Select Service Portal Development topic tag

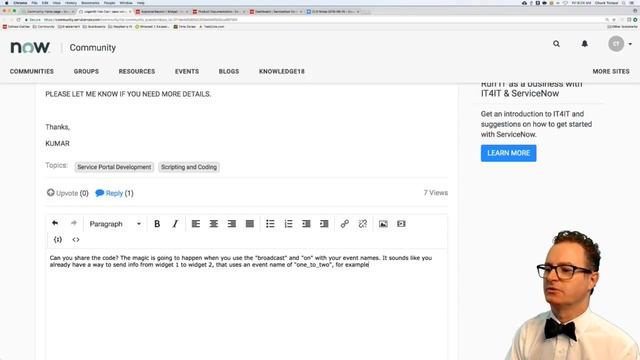pyautogui.click(x=114, y=167)
